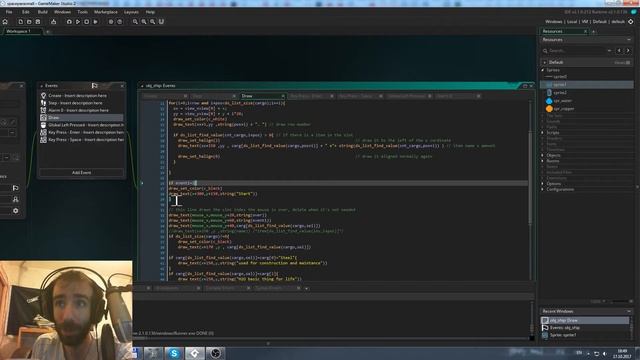Screen dimensions: 640x360
Task: Collapse the obj_ship Events code window
Action: coord(142,86)
